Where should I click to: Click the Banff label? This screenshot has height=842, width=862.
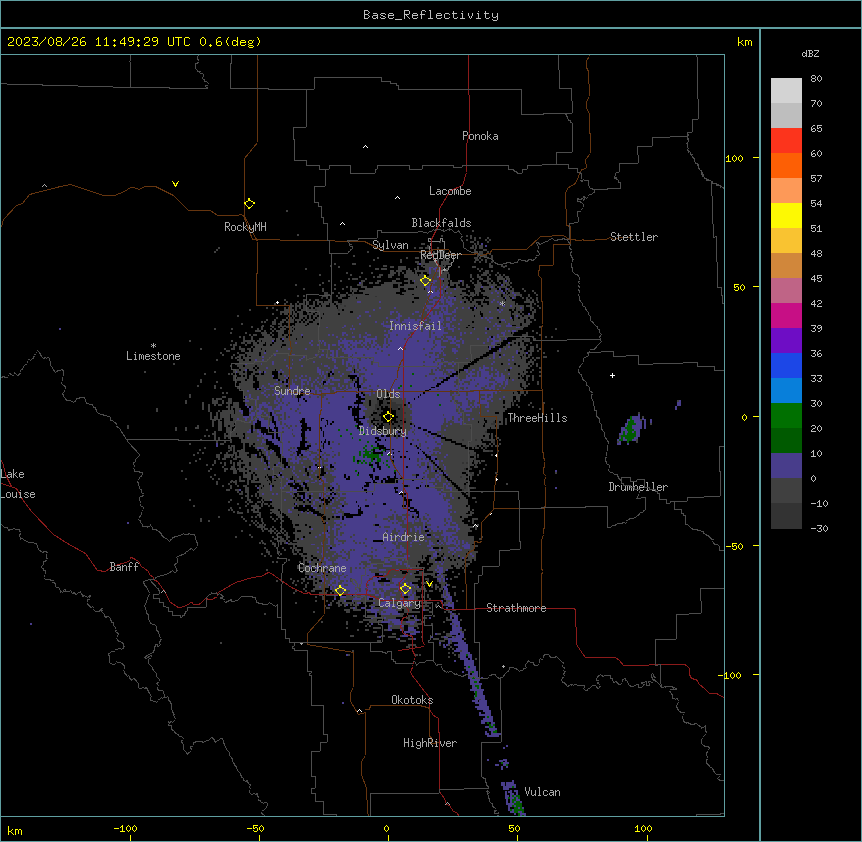(x=124, y=567)
